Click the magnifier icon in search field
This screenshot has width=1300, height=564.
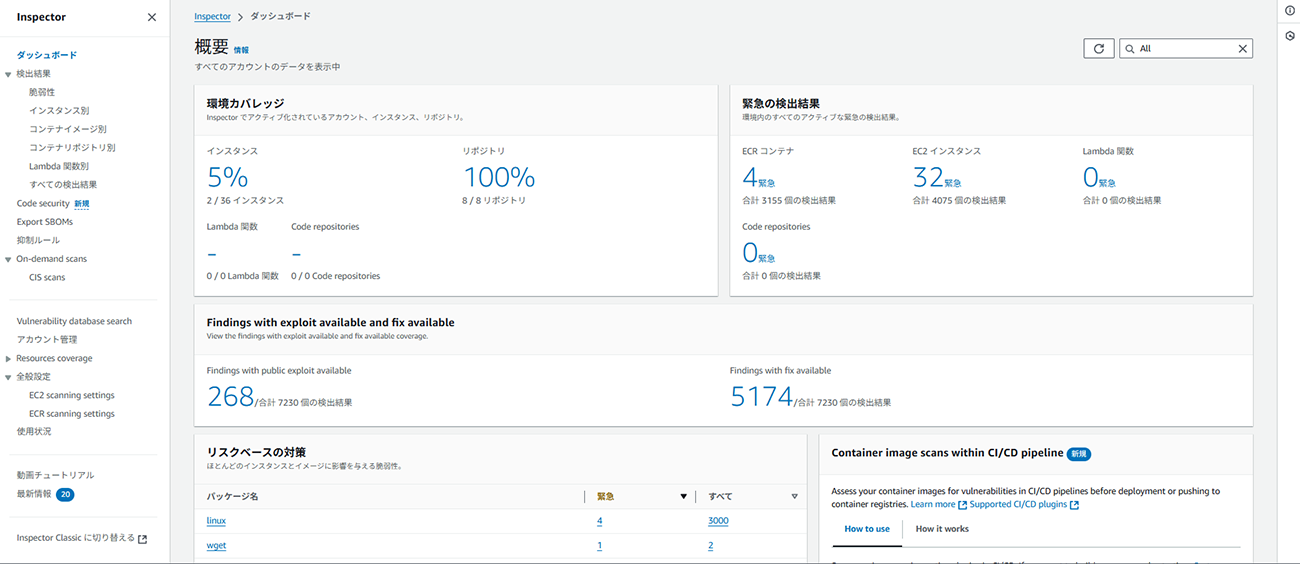click(1130, 49)
